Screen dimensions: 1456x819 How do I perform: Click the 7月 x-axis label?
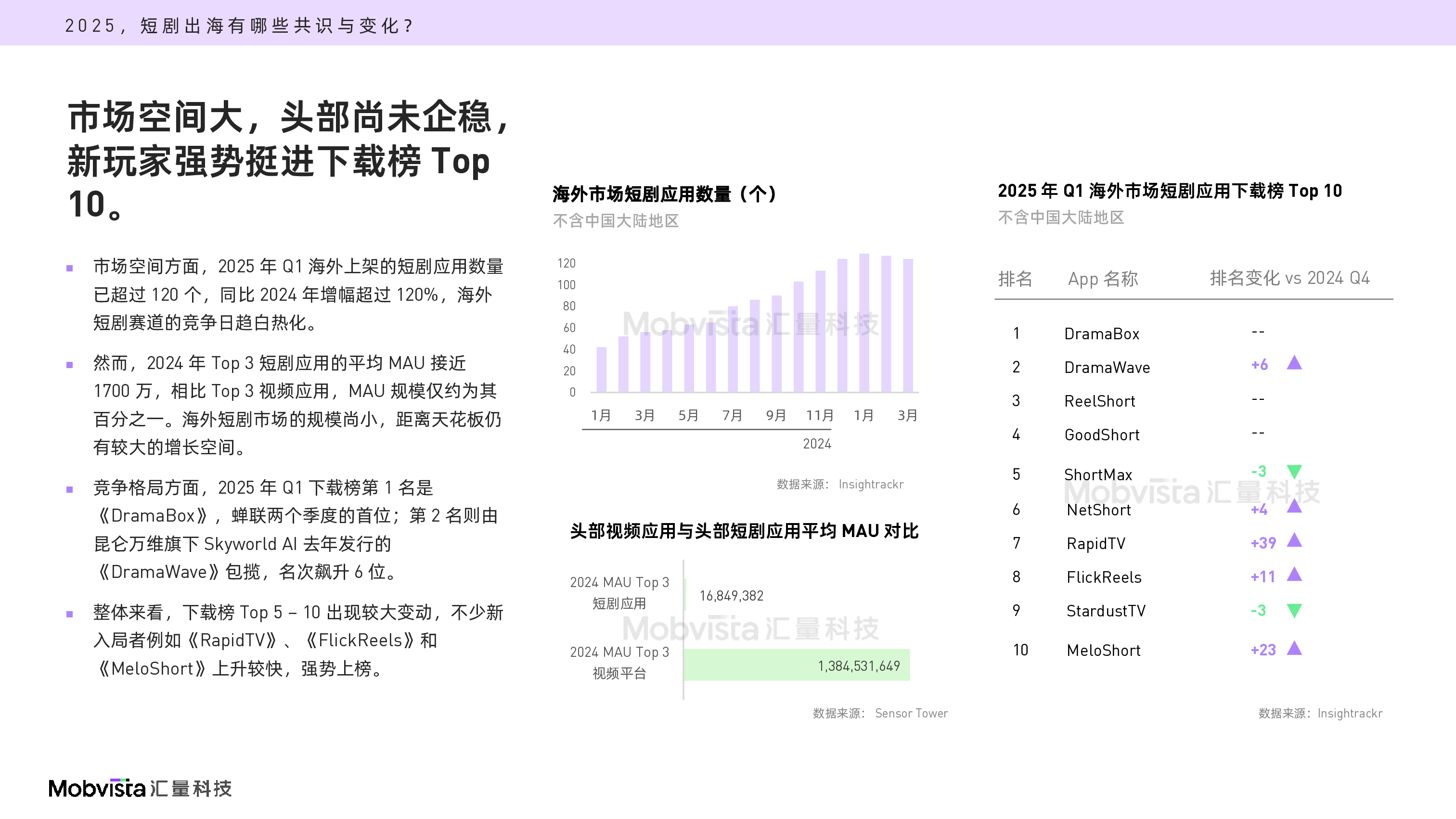pos(732,415)
